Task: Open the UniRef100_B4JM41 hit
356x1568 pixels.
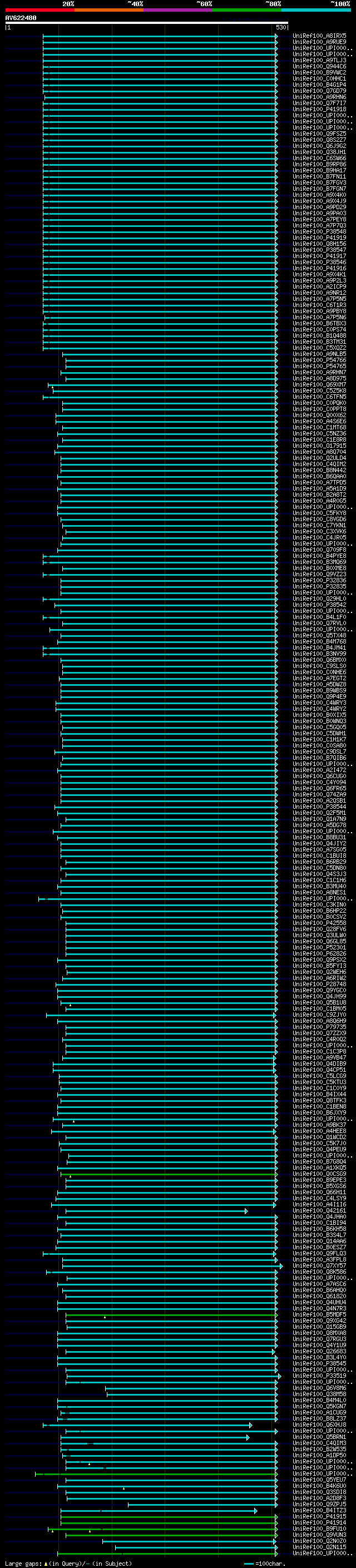Action: point(319,647)
